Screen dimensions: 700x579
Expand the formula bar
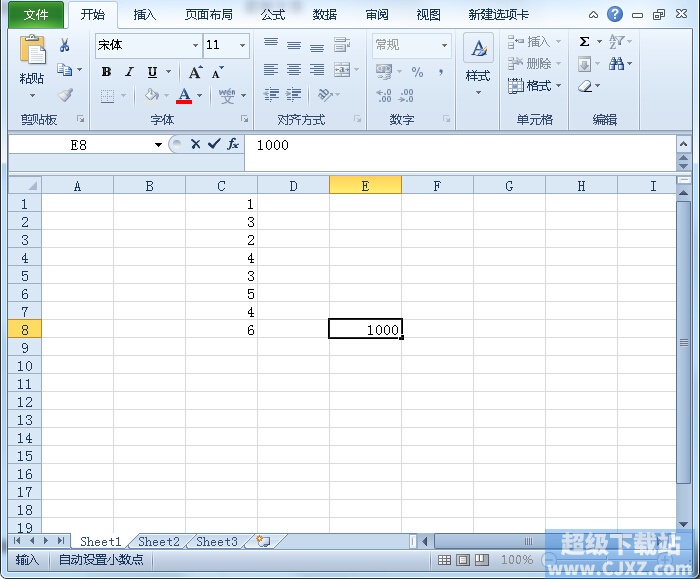coord(683,144)
